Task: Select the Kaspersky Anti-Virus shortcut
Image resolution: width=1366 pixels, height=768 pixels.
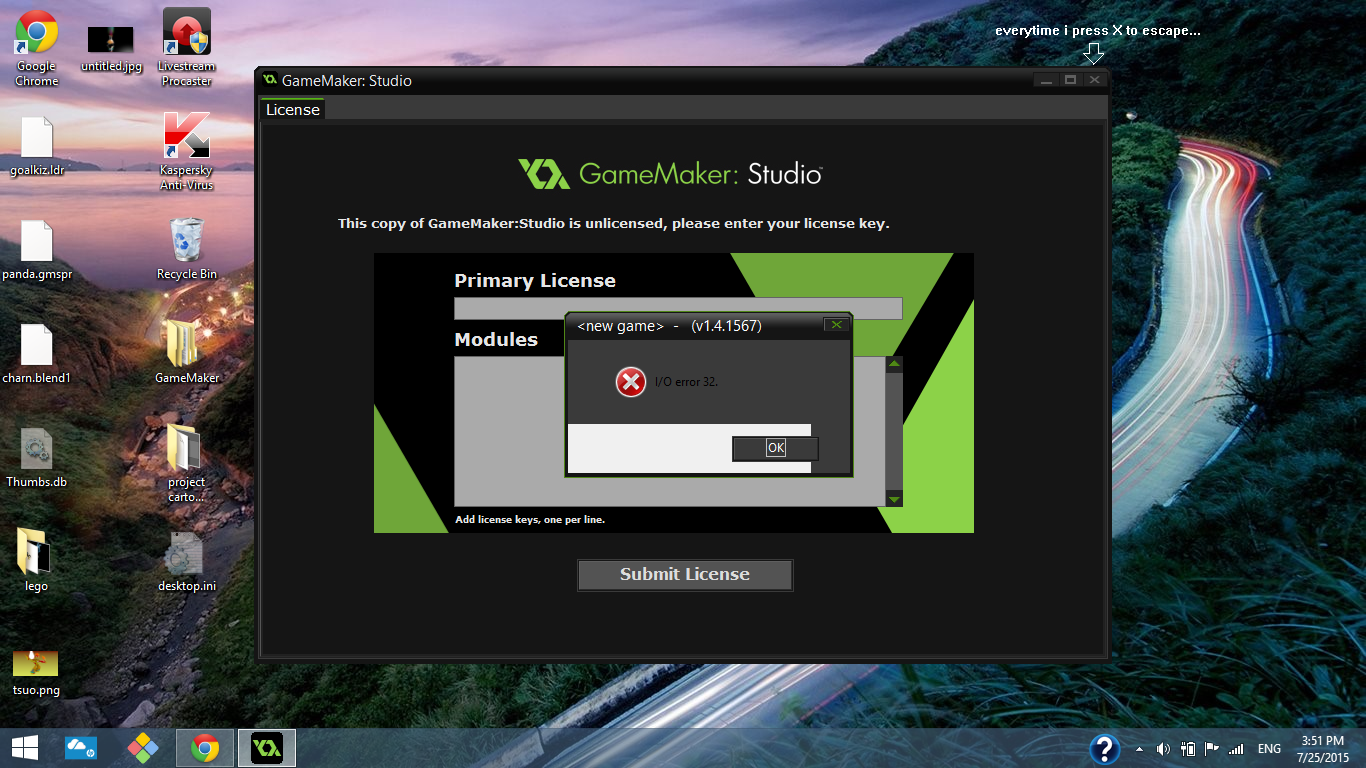Action: 186,152
